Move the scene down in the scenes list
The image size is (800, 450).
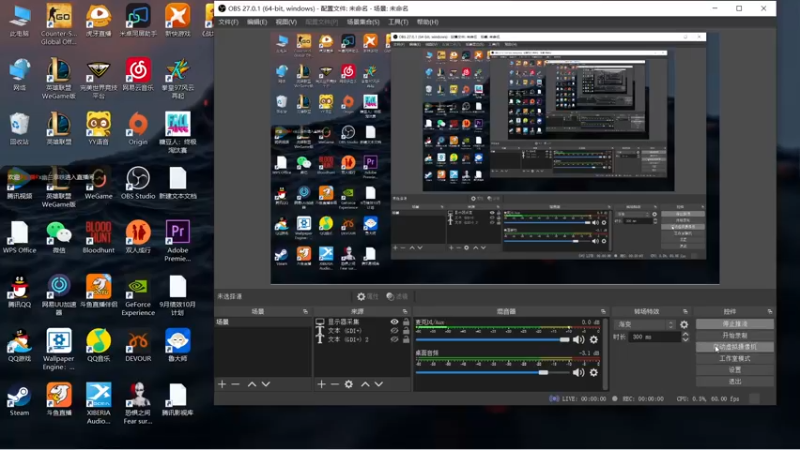coord(266,384)
